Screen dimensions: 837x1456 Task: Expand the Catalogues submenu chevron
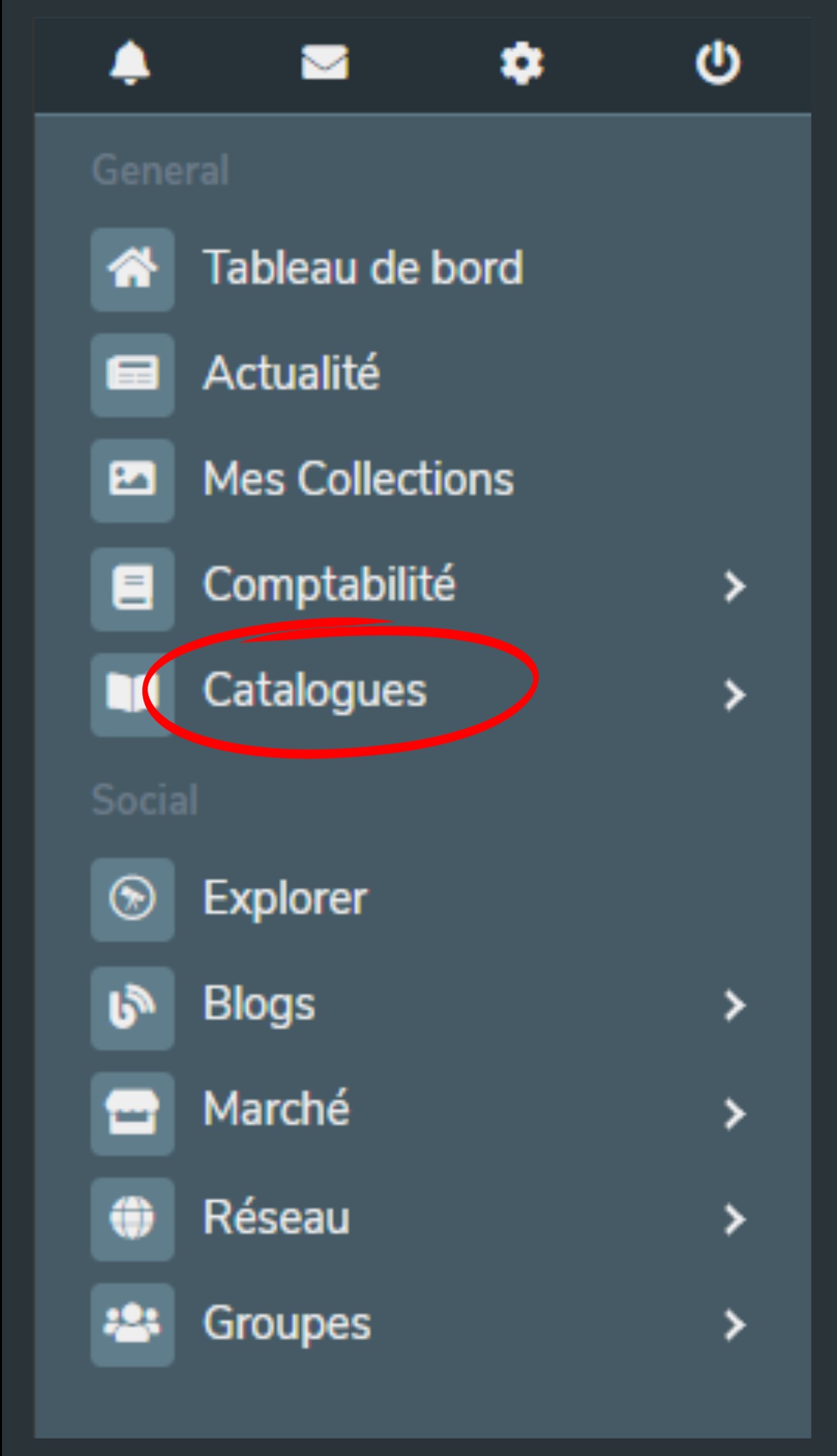click(x=734, y=695)
